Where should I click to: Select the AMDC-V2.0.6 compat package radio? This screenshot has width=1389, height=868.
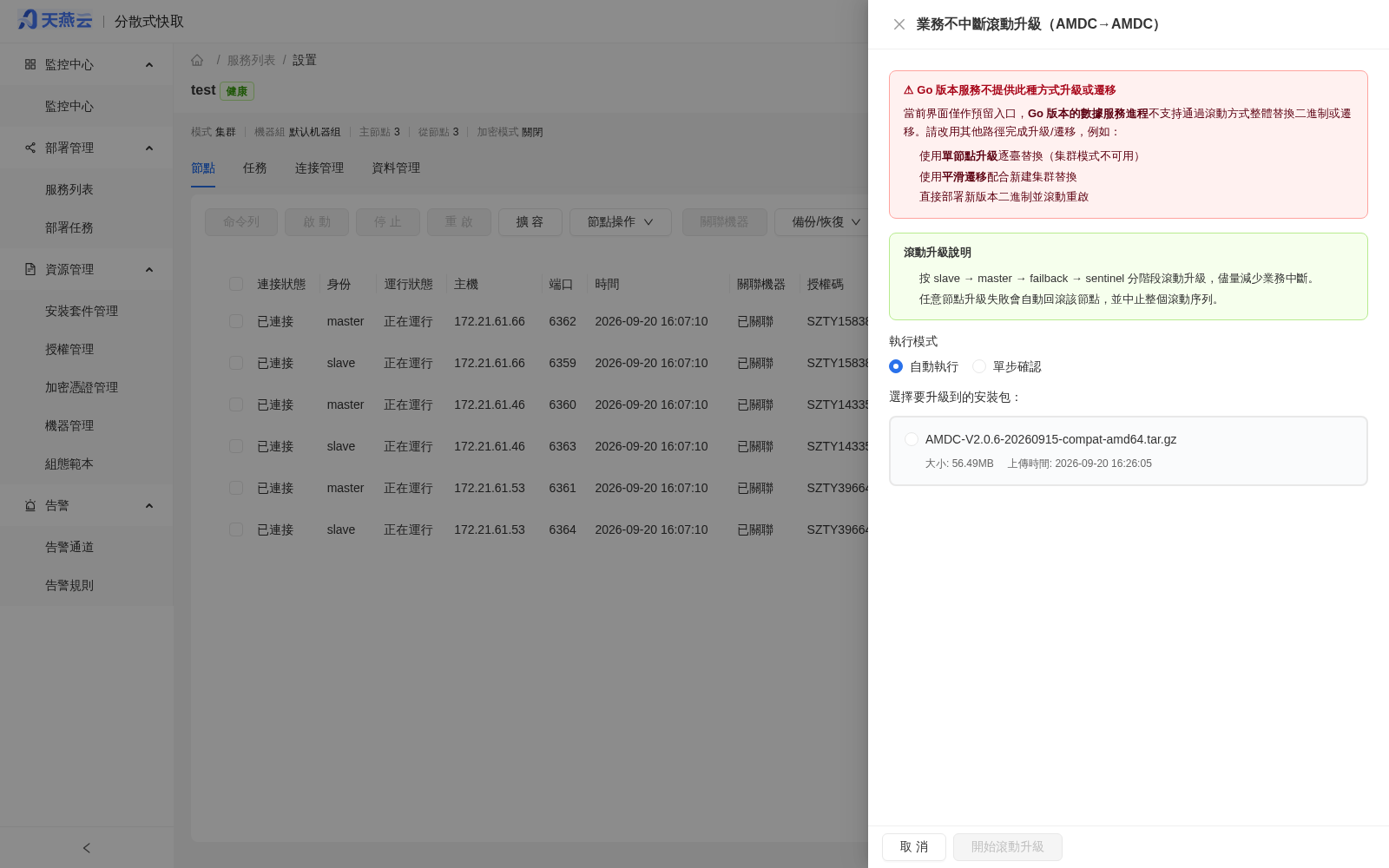tap(912, 439)
